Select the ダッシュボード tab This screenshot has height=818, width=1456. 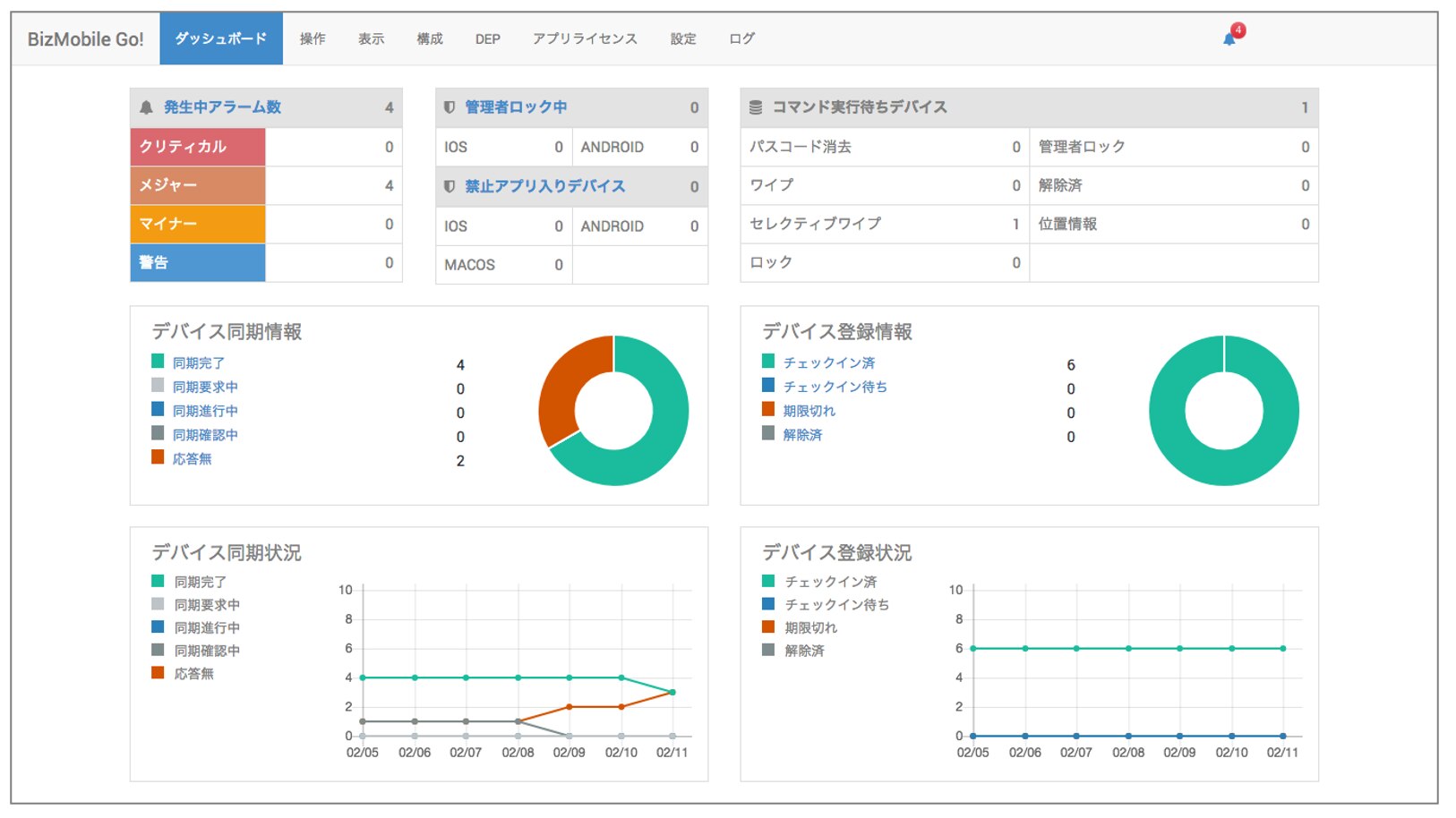tap(221, 39)
